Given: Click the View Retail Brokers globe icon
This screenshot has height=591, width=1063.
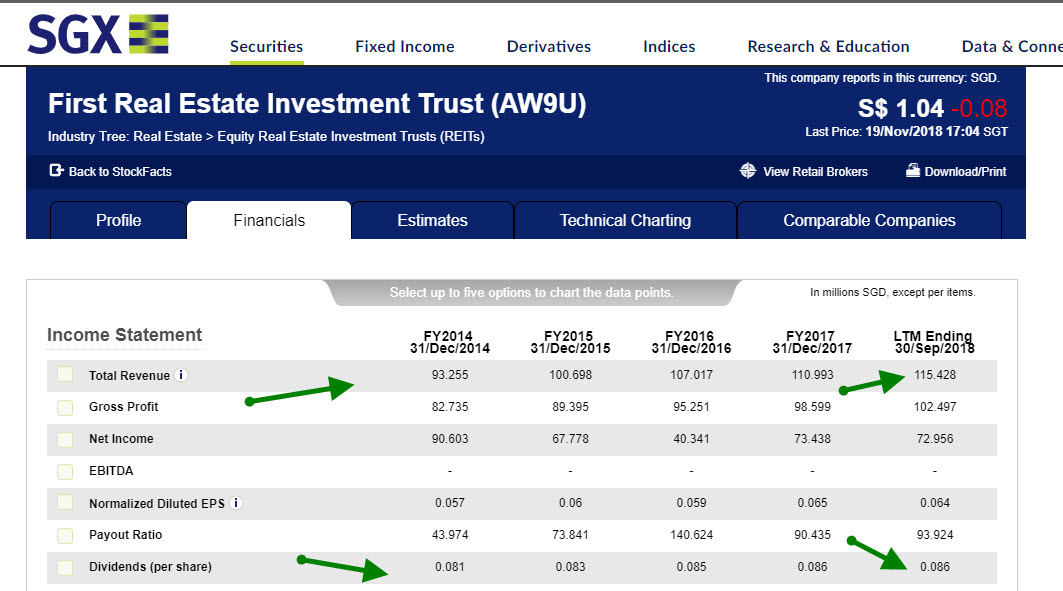Looking at the screenshot, I should [748, 171].
